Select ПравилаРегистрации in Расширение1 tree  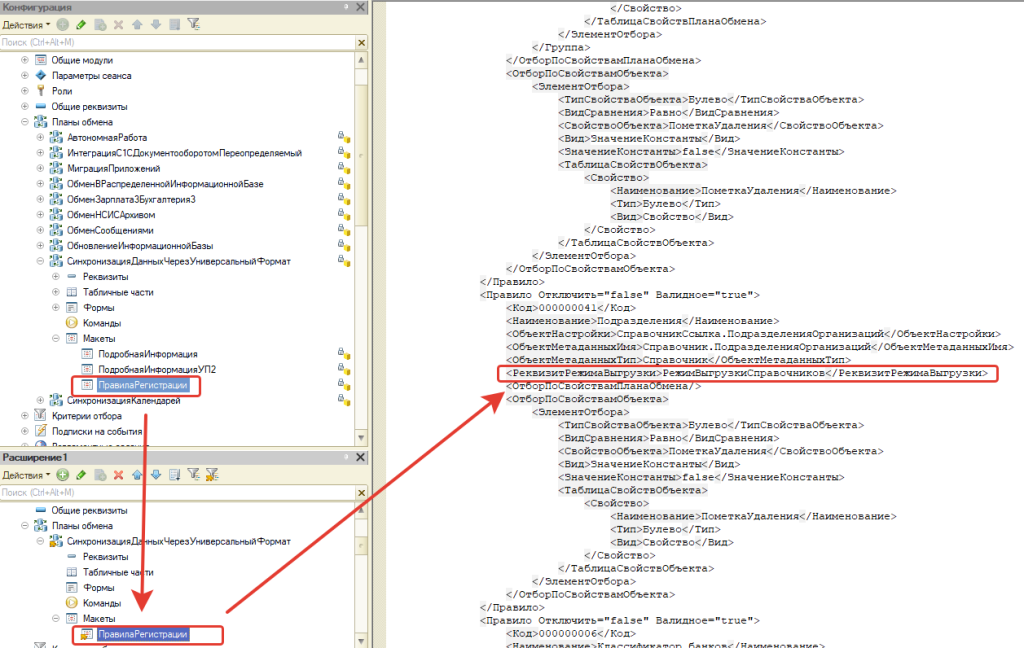(142, 634)
